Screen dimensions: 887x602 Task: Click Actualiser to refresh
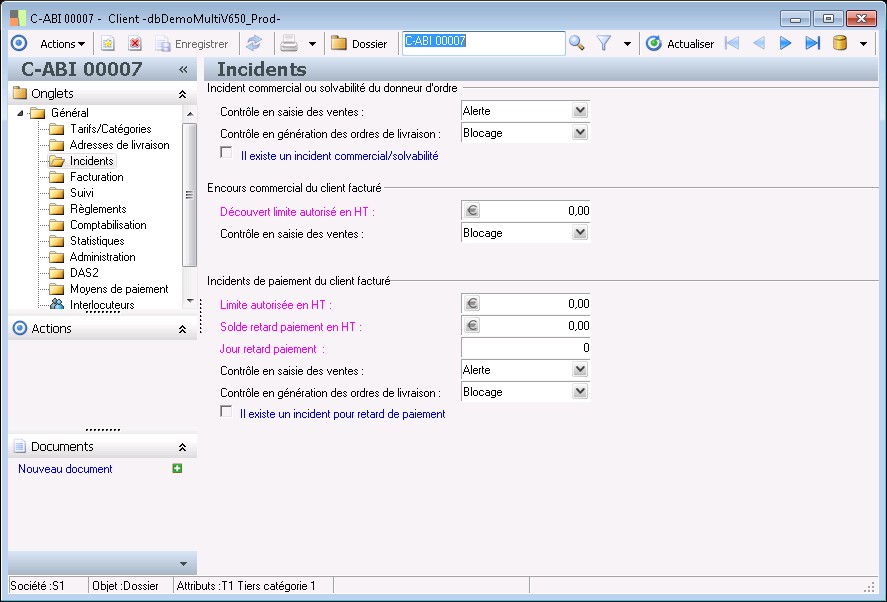point(680,44)
